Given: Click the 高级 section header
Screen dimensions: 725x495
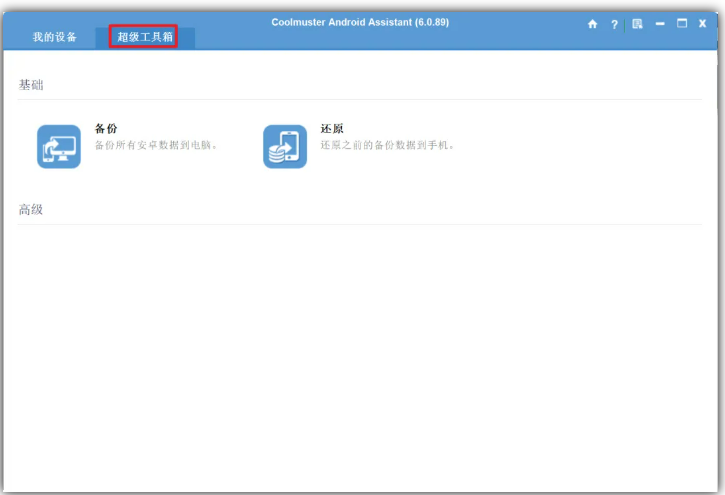Looking at the screenshot, I should 31,210.
